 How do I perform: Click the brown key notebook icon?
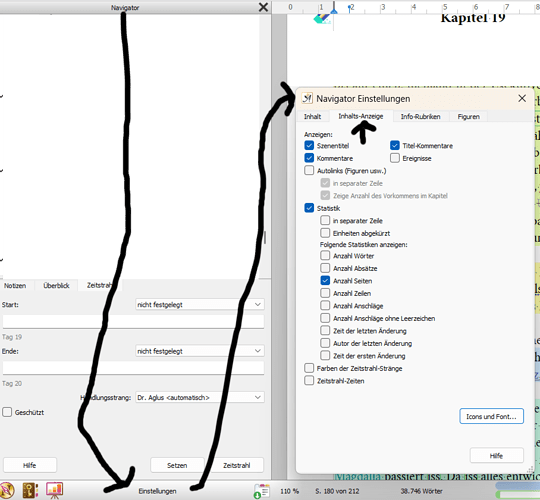coord(30,490)
